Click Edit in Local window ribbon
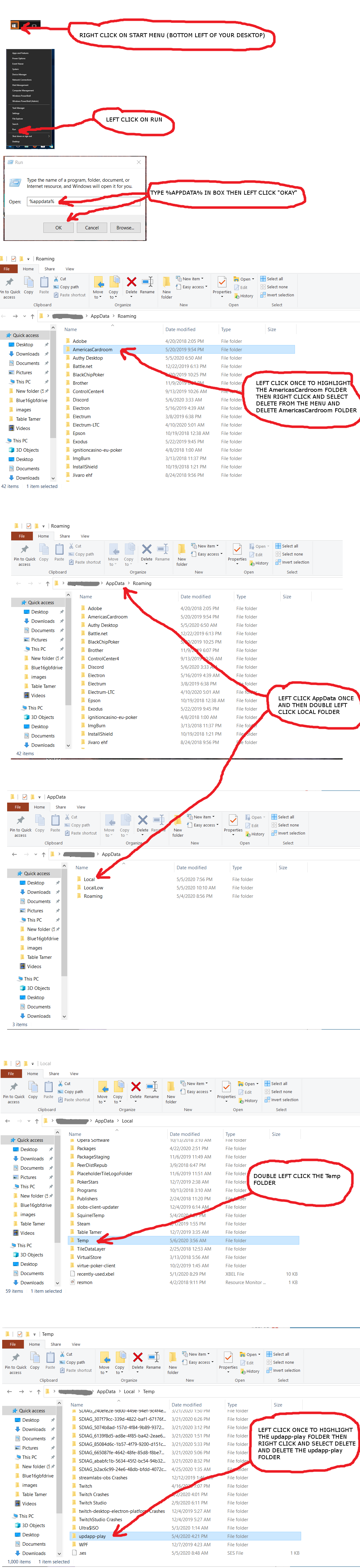The image size is (360, 1568). click(x=246, y=1092)
